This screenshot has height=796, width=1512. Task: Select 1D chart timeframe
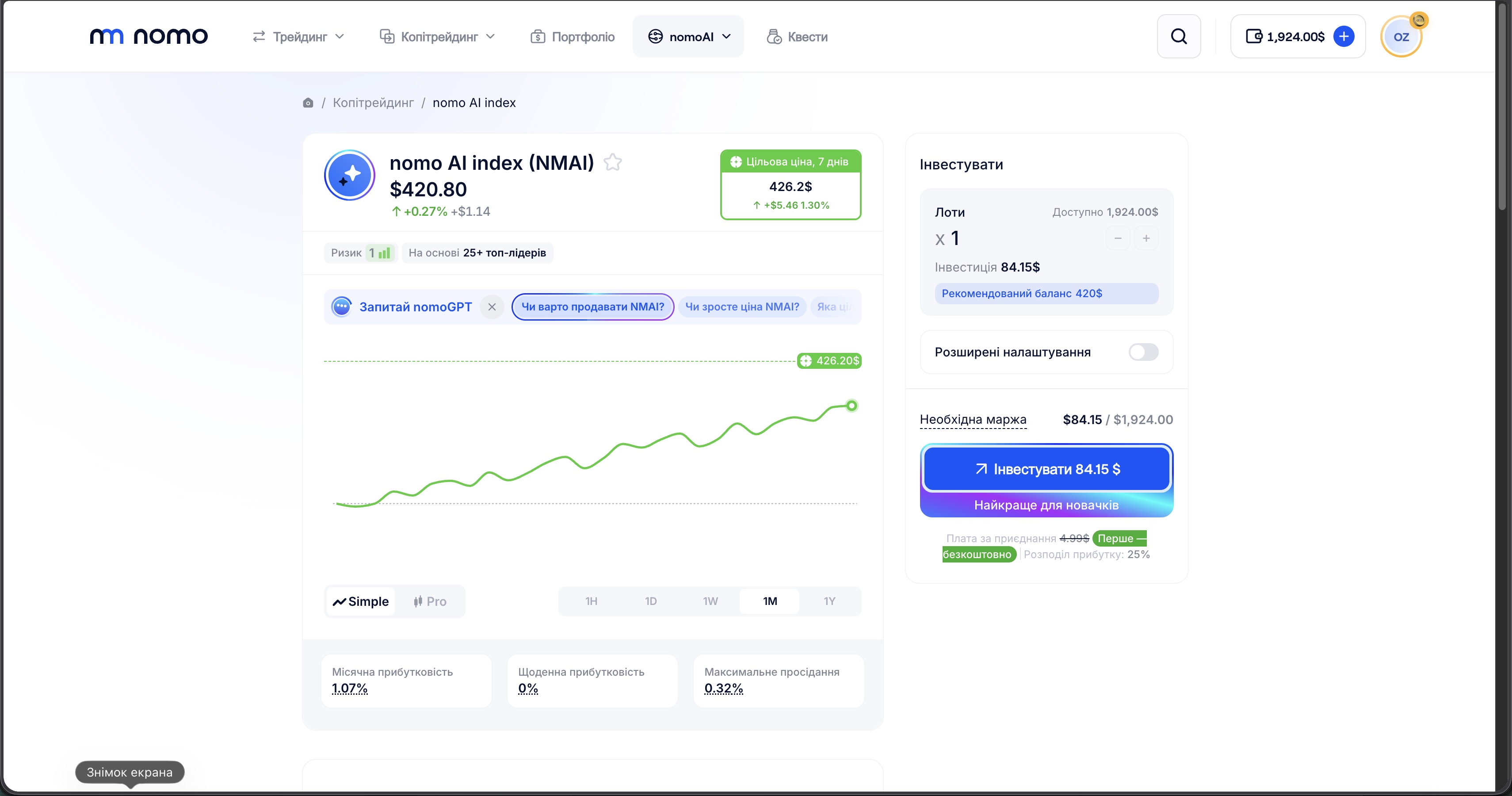[x=650, y=601]
